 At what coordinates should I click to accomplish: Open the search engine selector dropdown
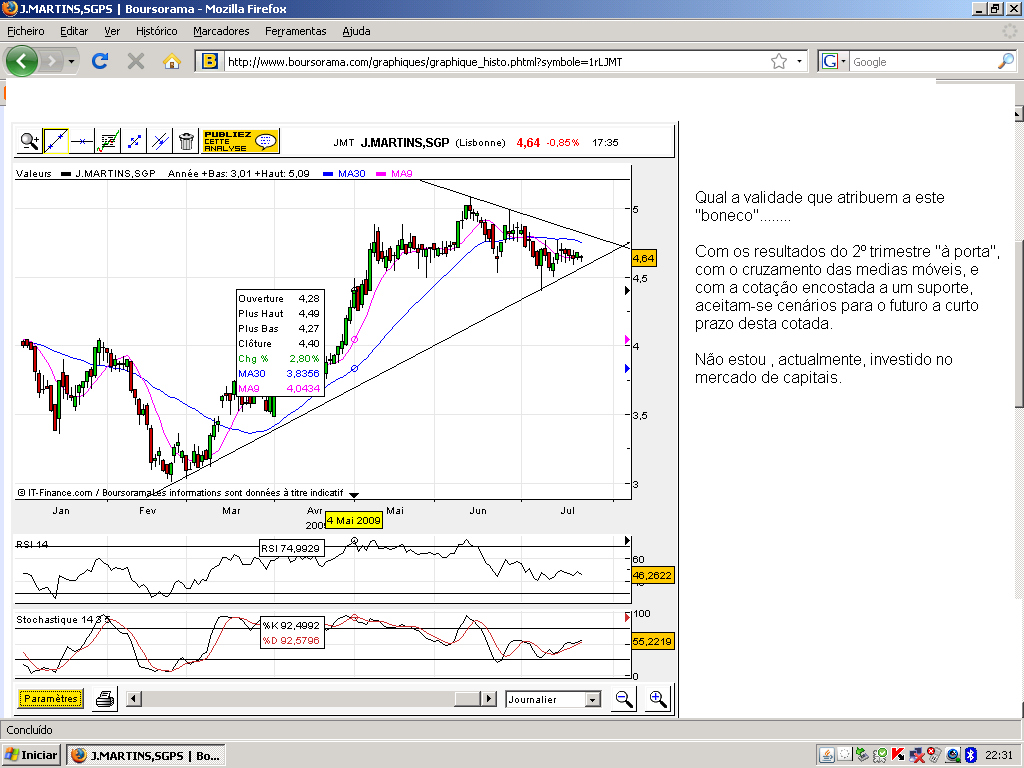pyautogui.click(x=833, y=61)
